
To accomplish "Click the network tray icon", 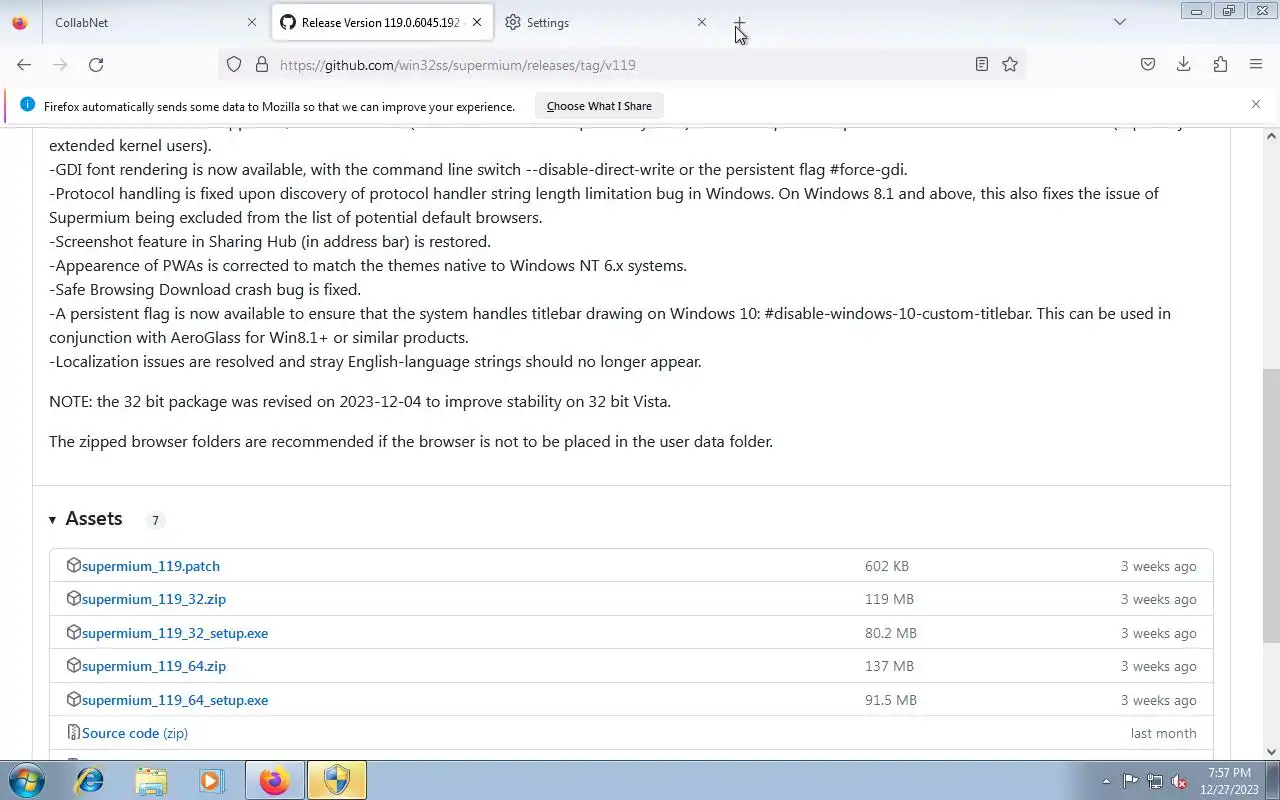I will [x=1155, y=781].
